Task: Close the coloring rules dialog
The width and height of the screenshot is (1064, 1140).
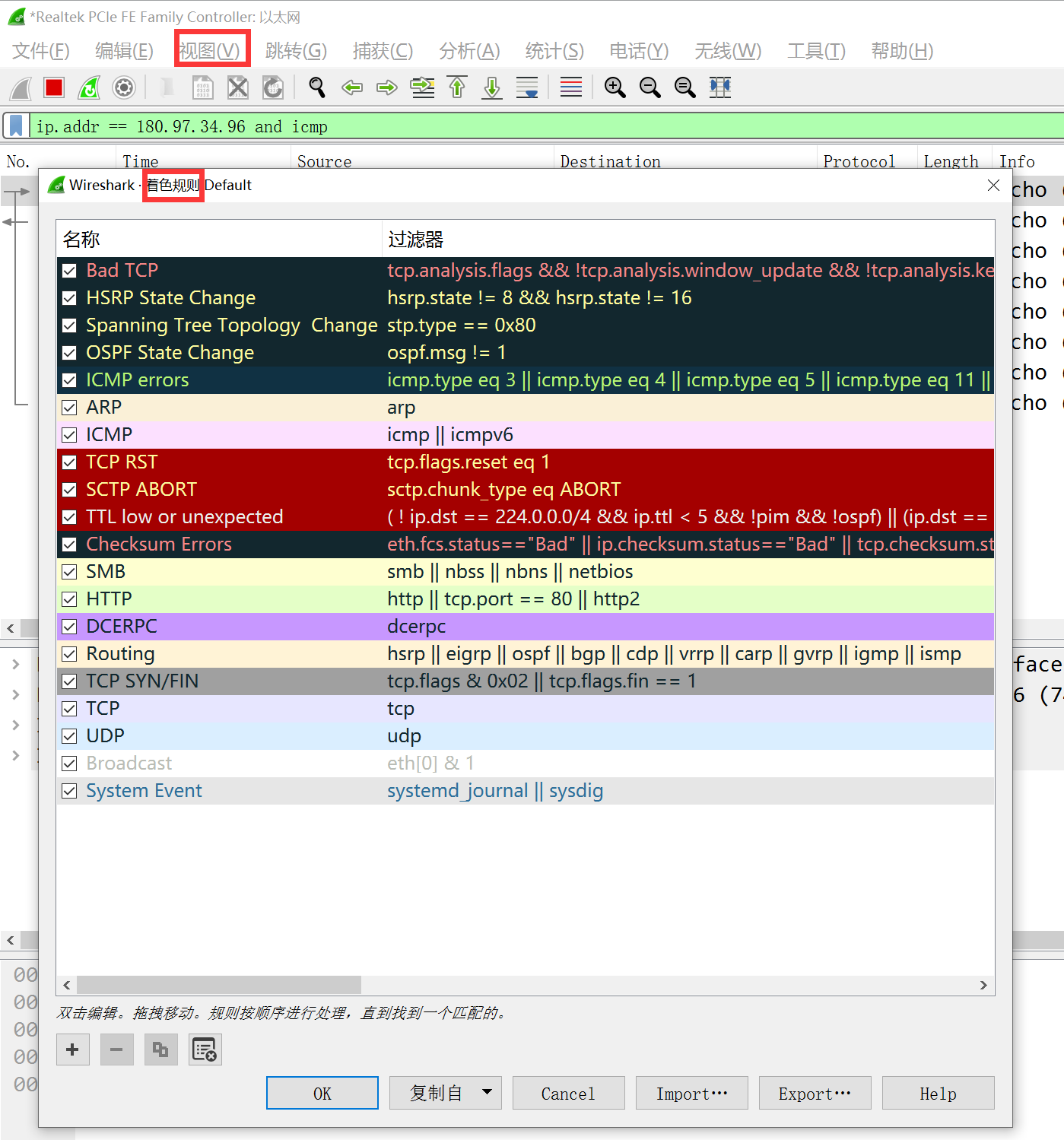Action: coord(993,186)
